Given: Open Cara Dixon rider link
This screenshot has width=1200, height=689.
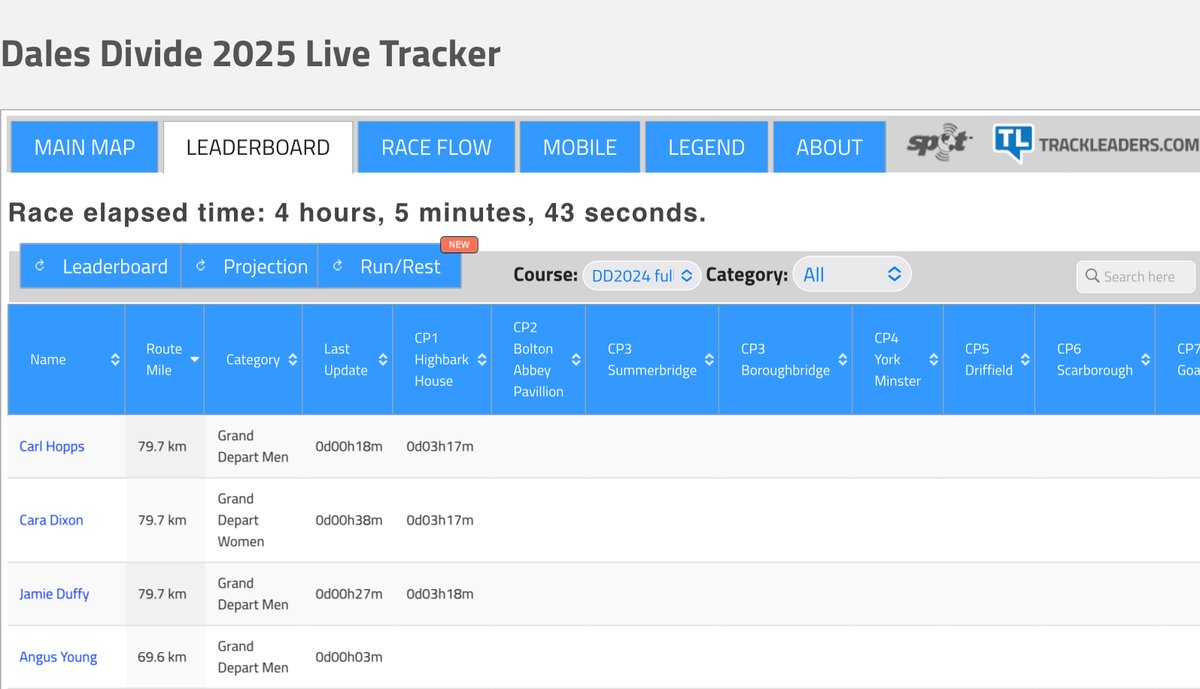Looking at the screenshot, I should click(x=51, y=520).
